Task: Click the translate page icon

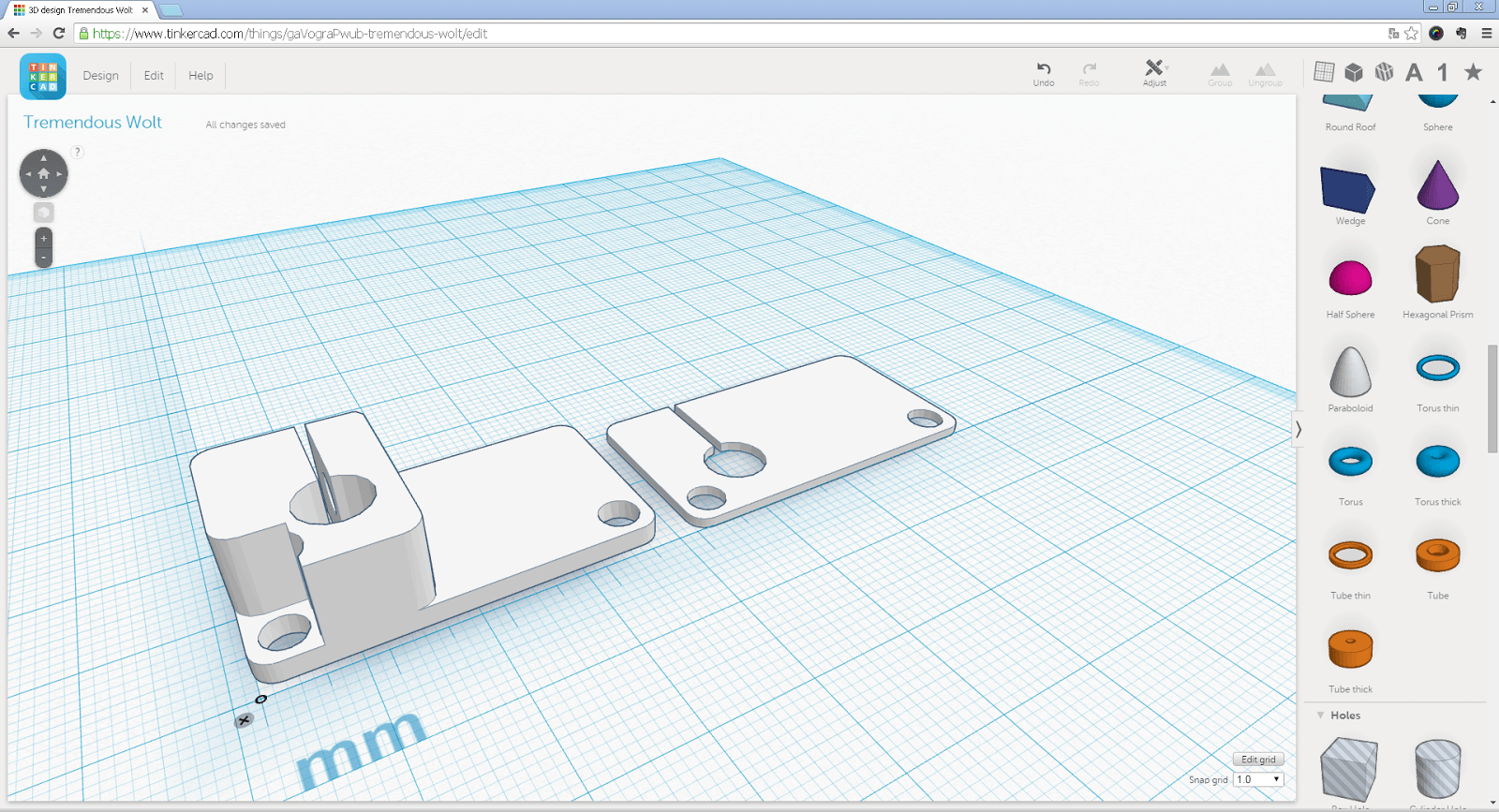Action: coord(1393,34)
